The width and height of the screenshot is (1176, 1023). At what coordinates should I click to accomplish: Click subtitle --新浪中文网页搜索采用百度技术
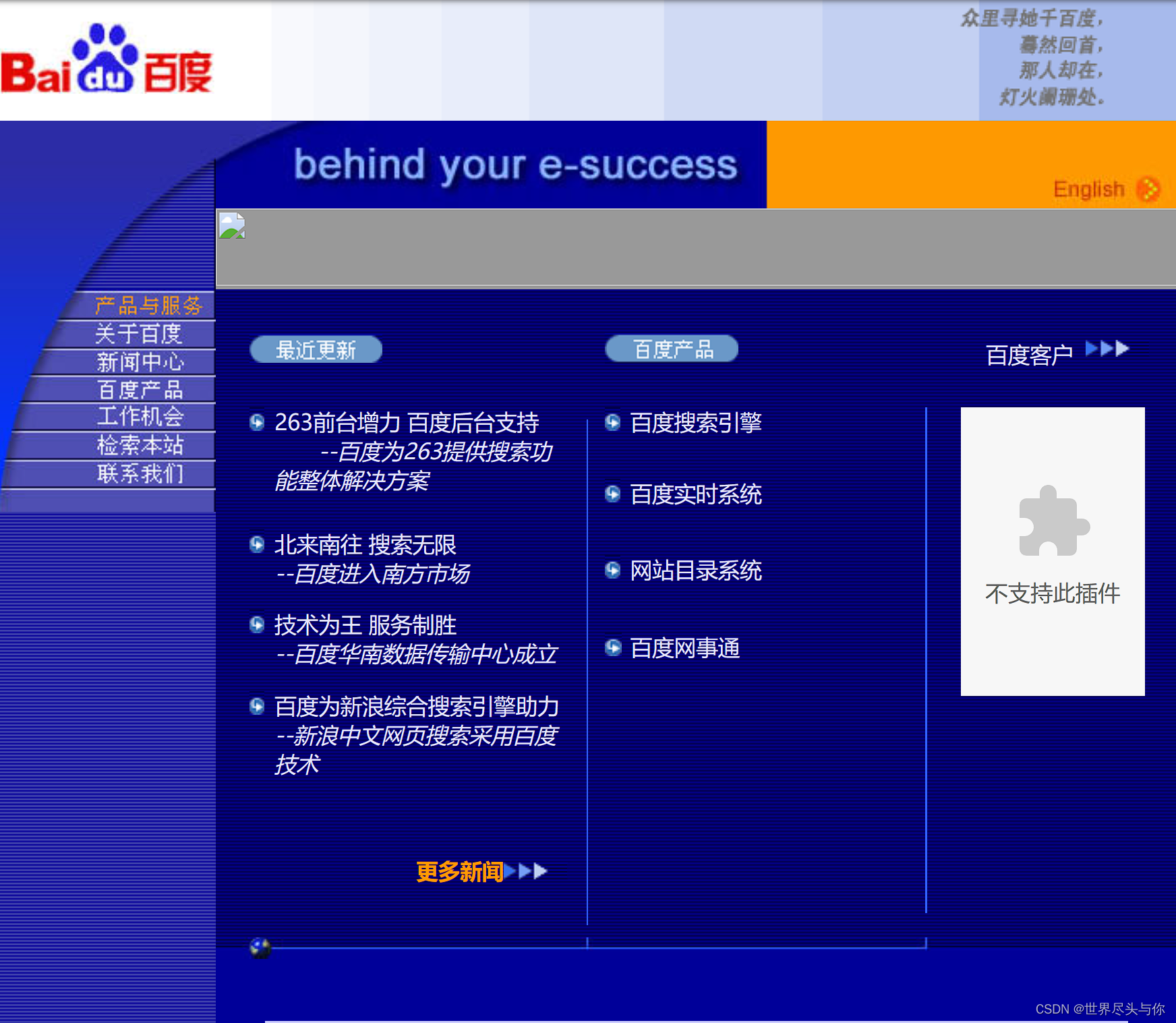pos(417,750)
